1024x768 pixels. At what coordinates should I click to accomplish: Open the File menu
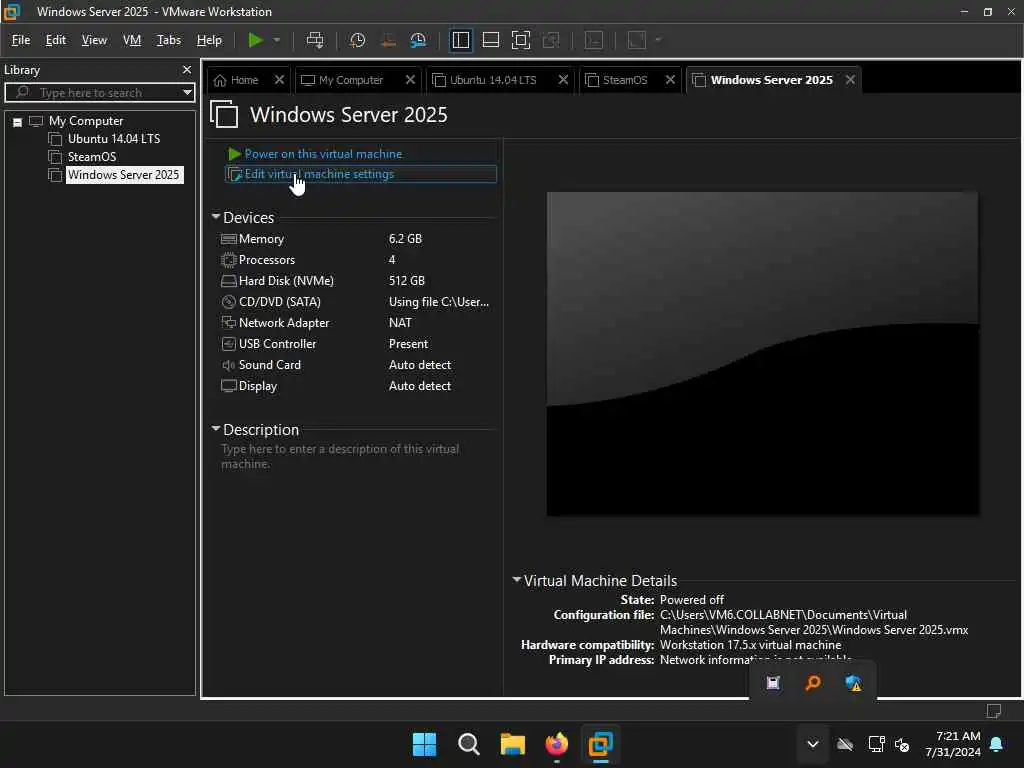(21, 40)
